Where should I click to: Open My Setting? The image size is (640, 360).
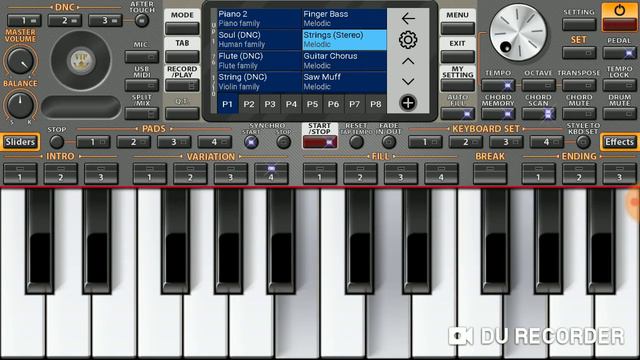pyautogui.click(x=458, y=85)
